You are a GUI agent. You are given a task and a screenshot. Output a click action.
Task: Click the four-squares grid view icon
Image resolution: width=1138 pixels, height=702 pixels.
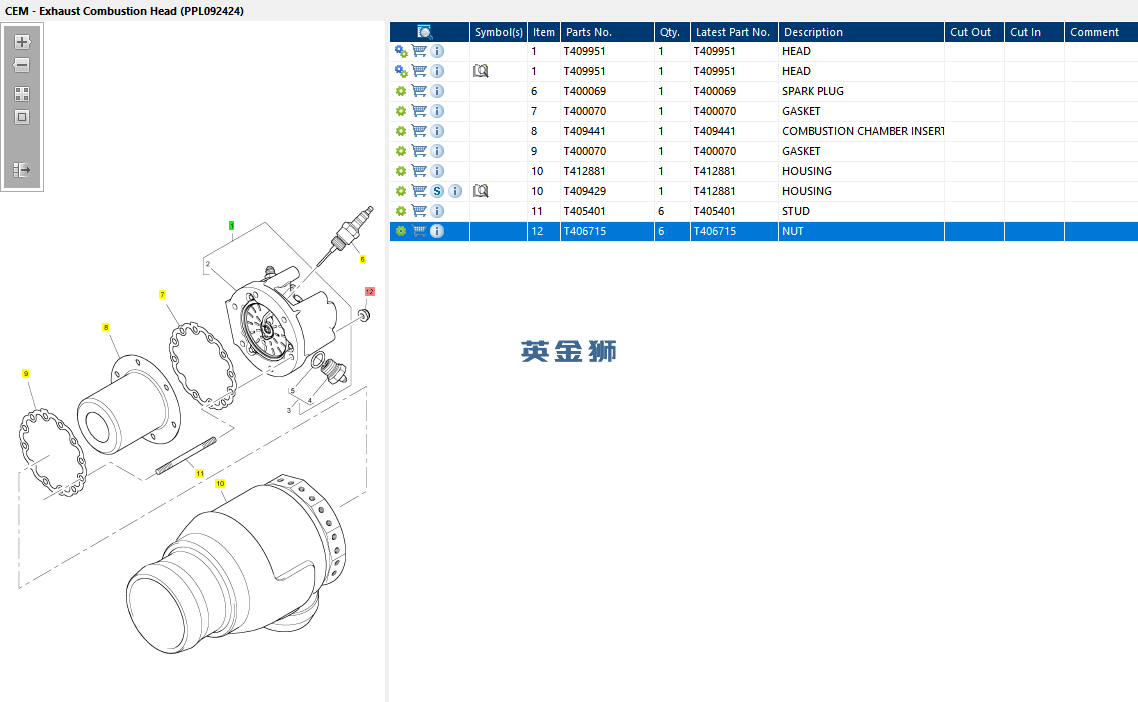pyautogui.click(x=22, y=94)
